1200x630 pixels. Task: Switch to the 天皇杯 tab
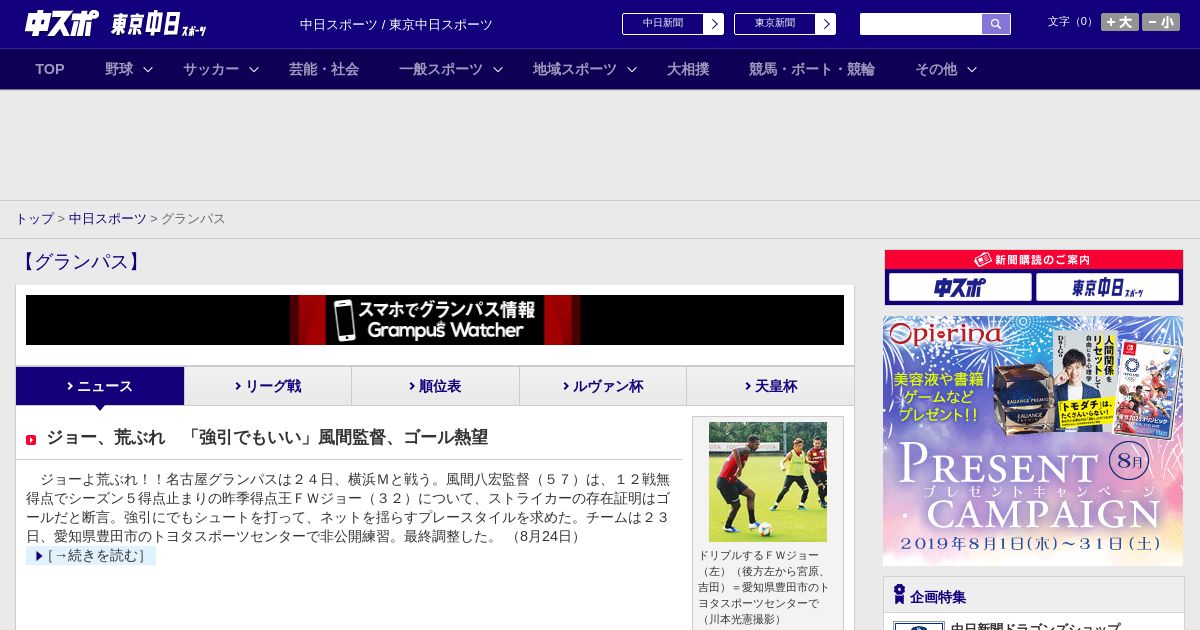click(770, 386)
